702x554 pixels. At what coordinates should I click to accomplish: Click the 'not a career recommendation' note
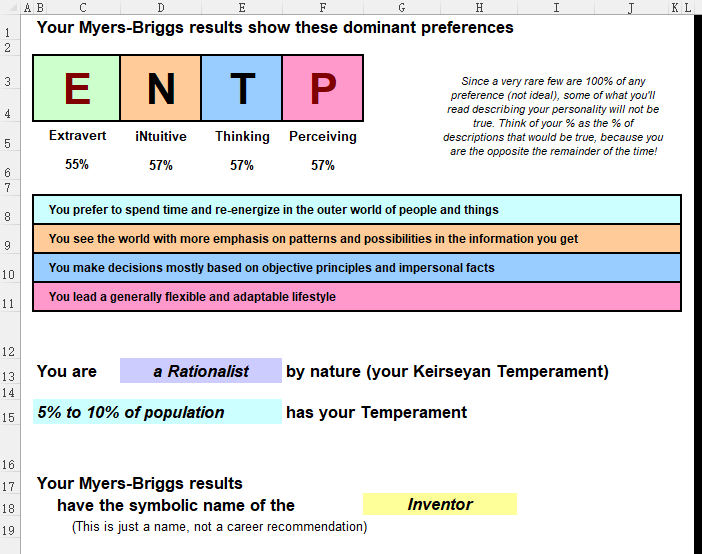tap(219, 527)
